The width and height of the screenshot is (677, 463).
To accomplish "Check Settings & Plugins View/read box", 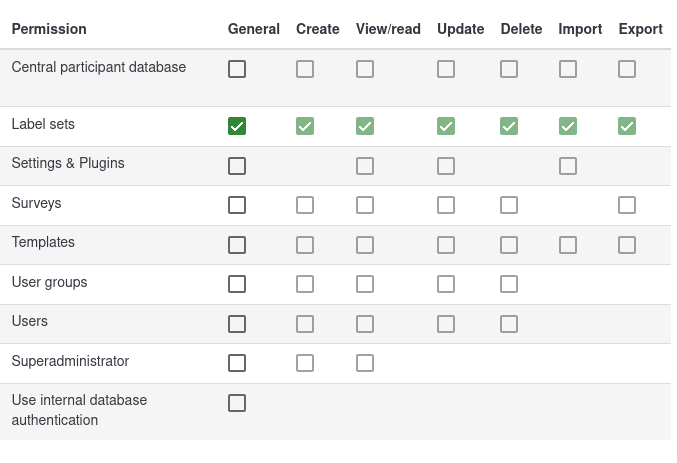I will click(365, 166).
